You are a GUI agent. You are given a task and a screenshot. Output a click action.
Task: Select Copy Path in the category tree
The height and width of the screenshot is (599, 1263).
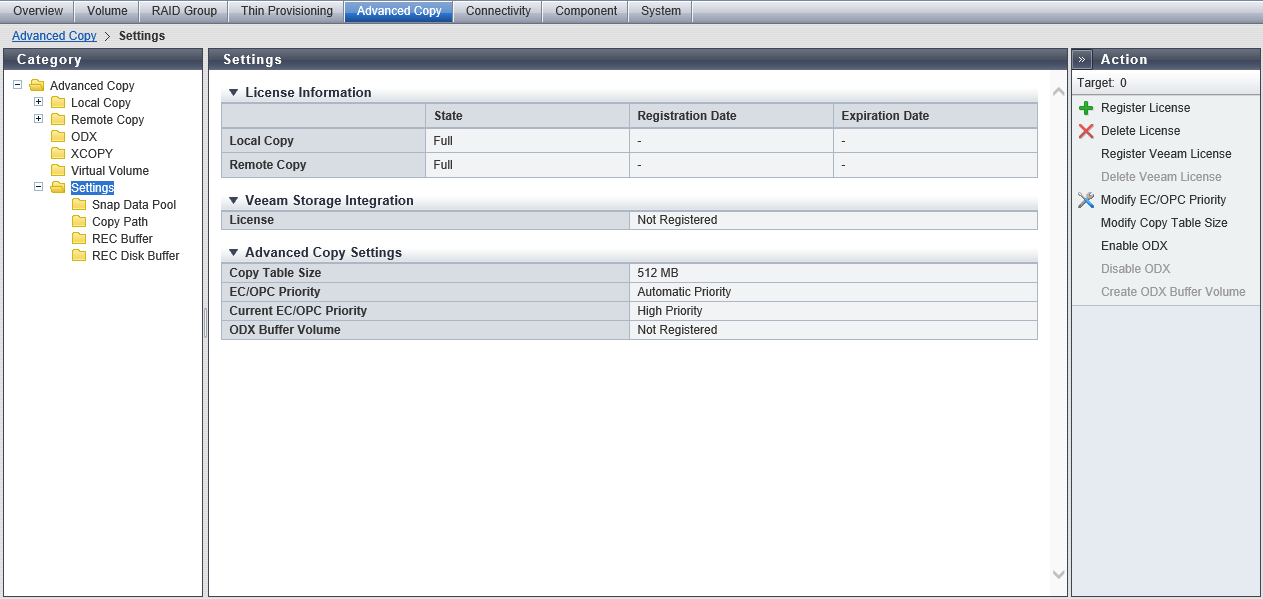pyautogui.click(x=119, y=222)
